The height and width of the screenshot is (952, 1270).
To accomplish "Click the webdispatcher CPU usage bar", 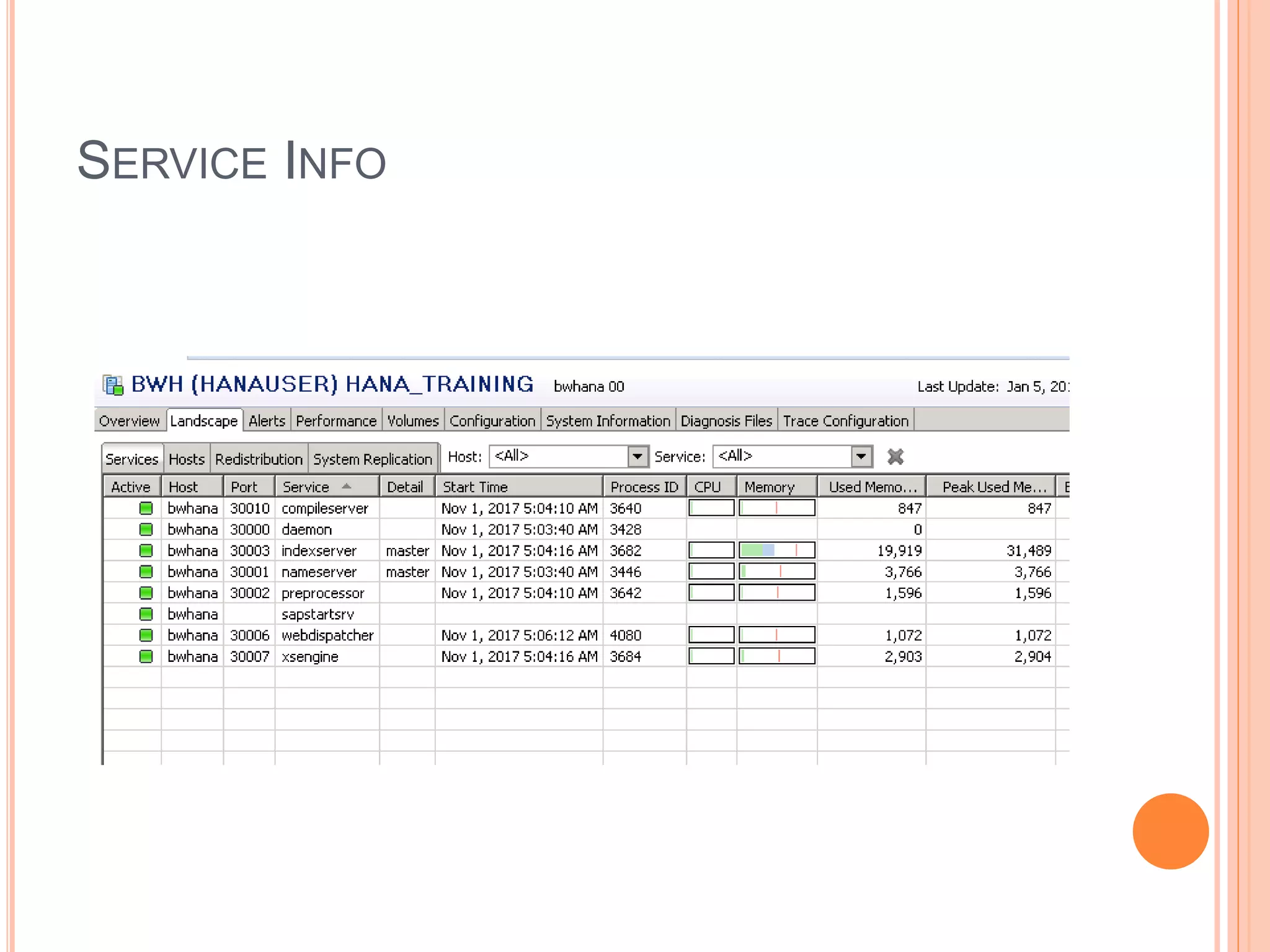I will (711, 635).
